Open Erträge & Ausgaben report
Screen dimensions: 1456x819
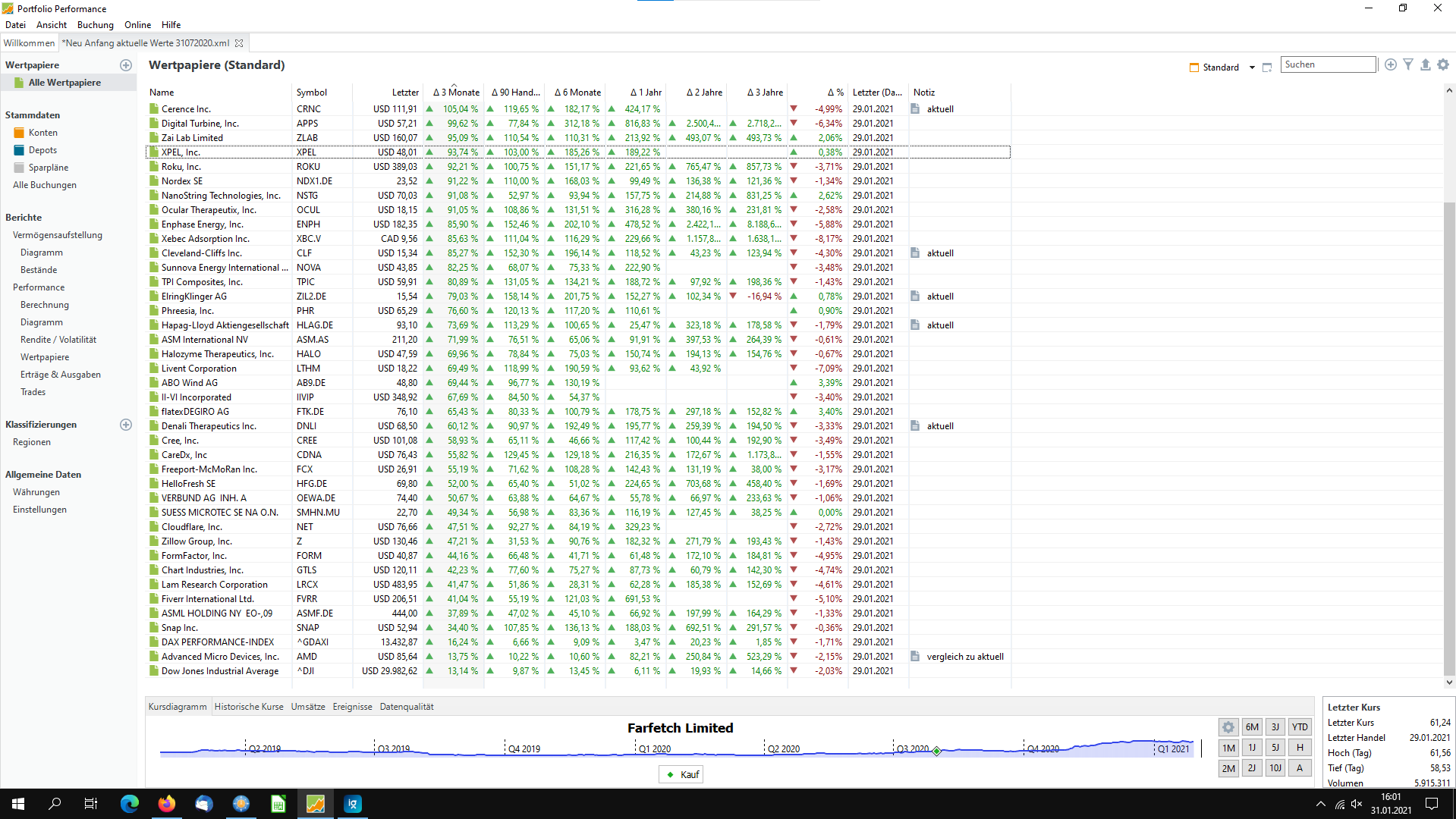click(61, 375)
